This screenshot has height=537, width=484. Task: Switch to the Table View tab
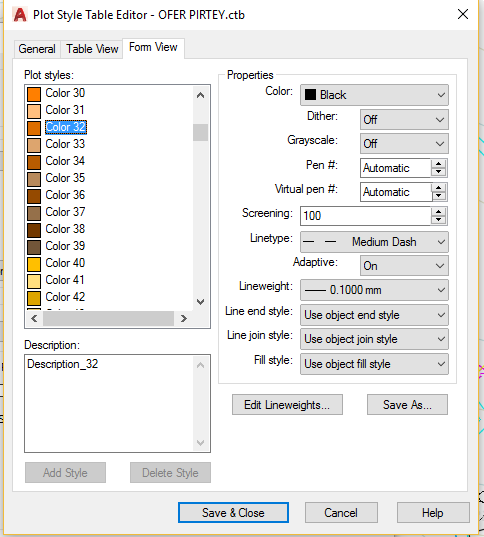[x=92, y=49]
